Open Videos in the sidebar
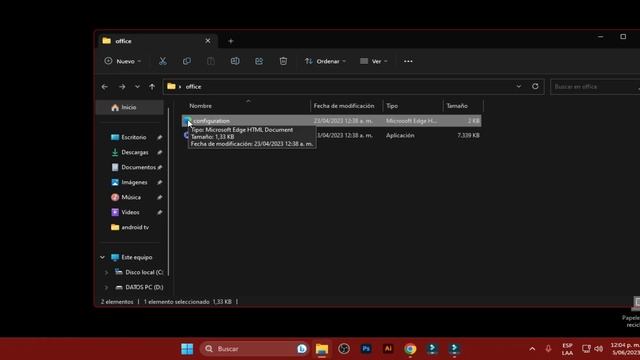Viewport: 640px width, 360px height. 130,212
